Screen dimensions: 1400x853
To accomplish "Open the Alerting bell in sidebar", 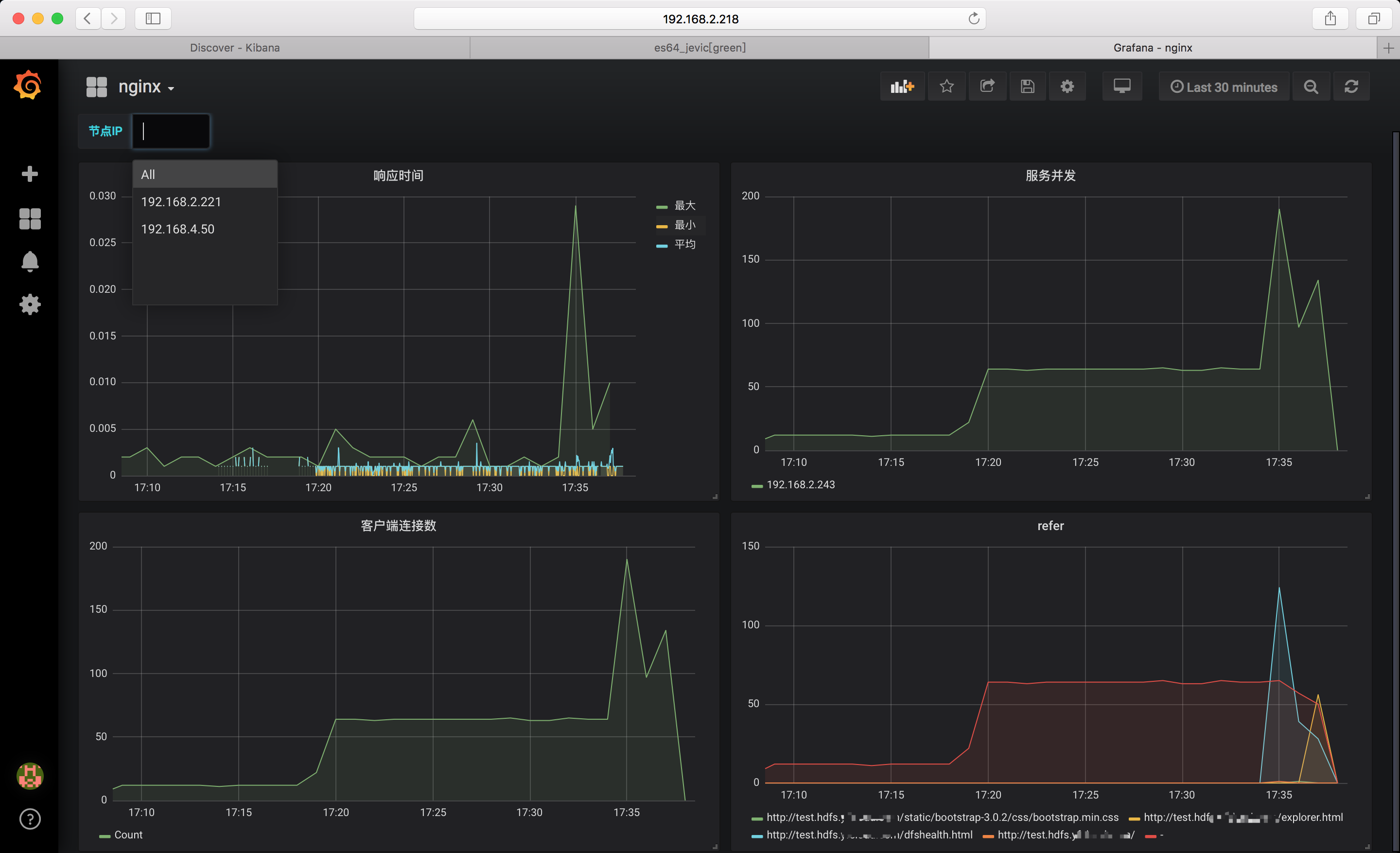I will click(30, 262).
